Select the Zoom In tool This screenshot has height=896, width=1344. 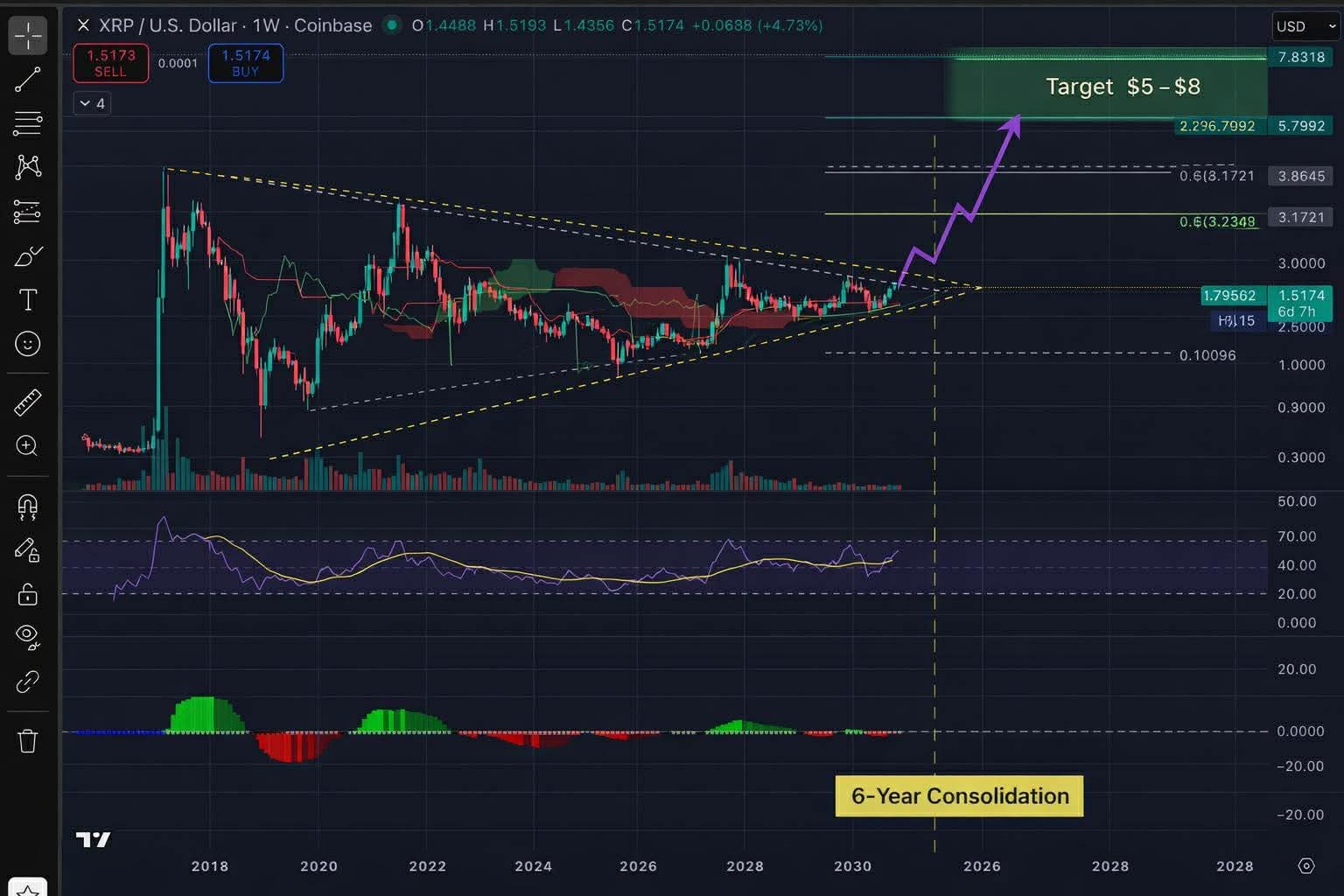coord(28,447)
